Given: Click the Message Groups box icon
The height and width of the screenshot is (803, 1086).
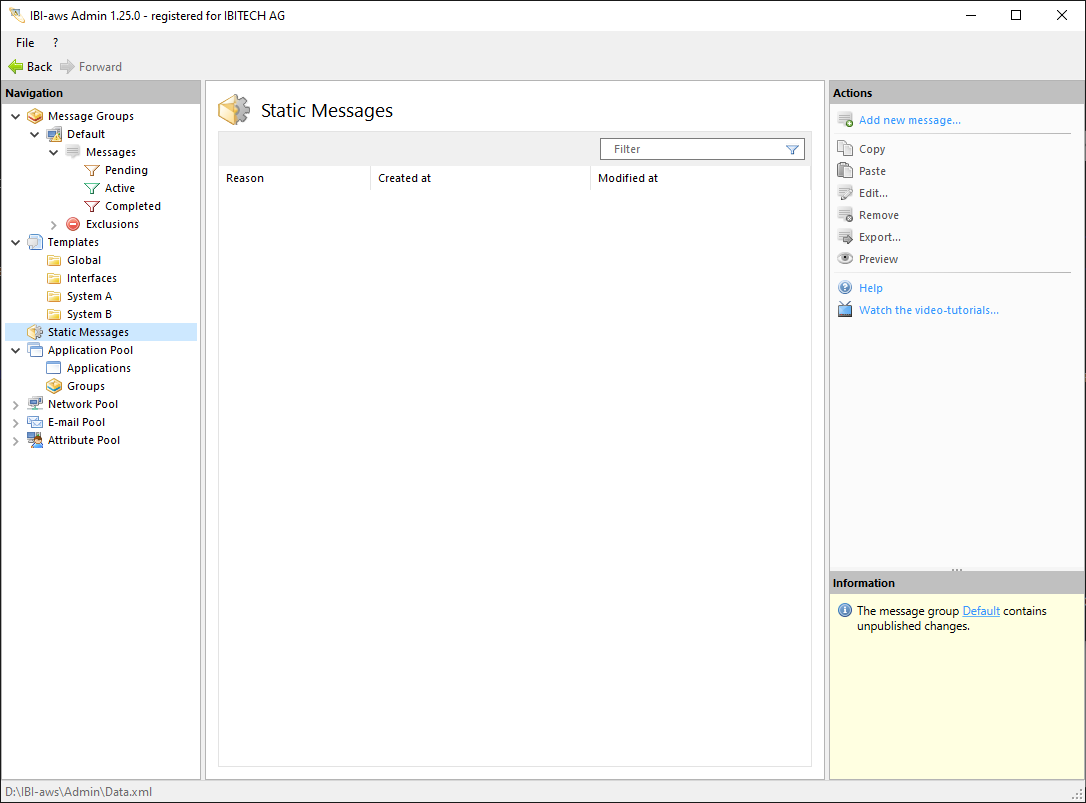Looking at the screenshot, I should [x=35, y=116].
